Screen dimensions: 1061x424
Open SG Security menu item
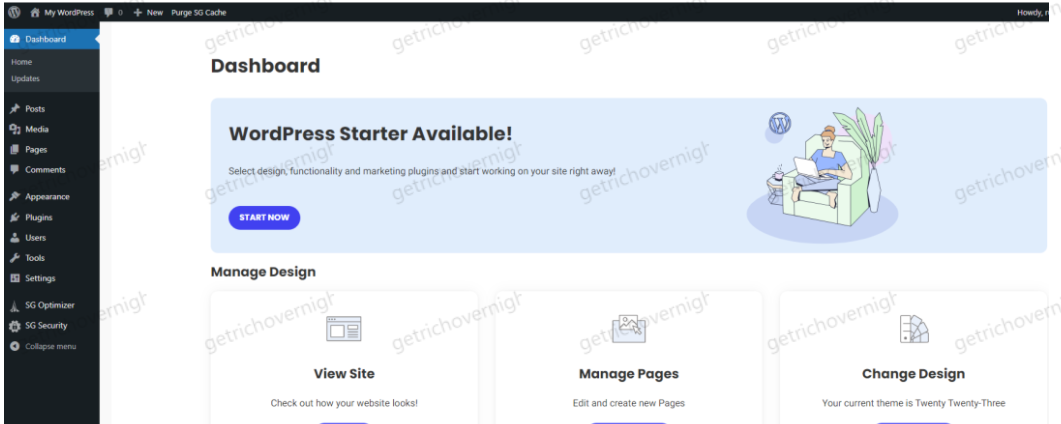(46, 326)
